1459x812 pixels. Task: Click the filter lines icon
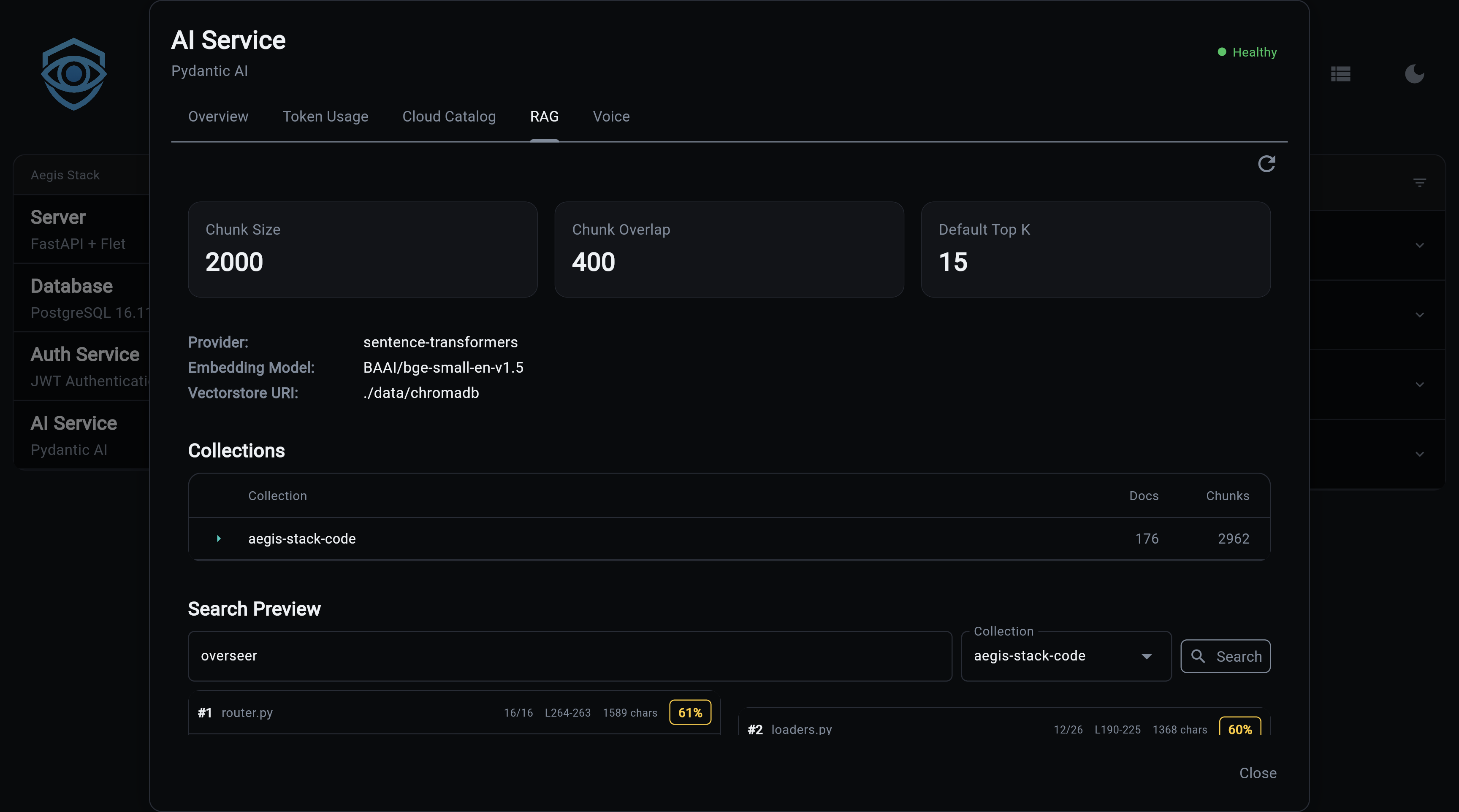point(1419,182)
